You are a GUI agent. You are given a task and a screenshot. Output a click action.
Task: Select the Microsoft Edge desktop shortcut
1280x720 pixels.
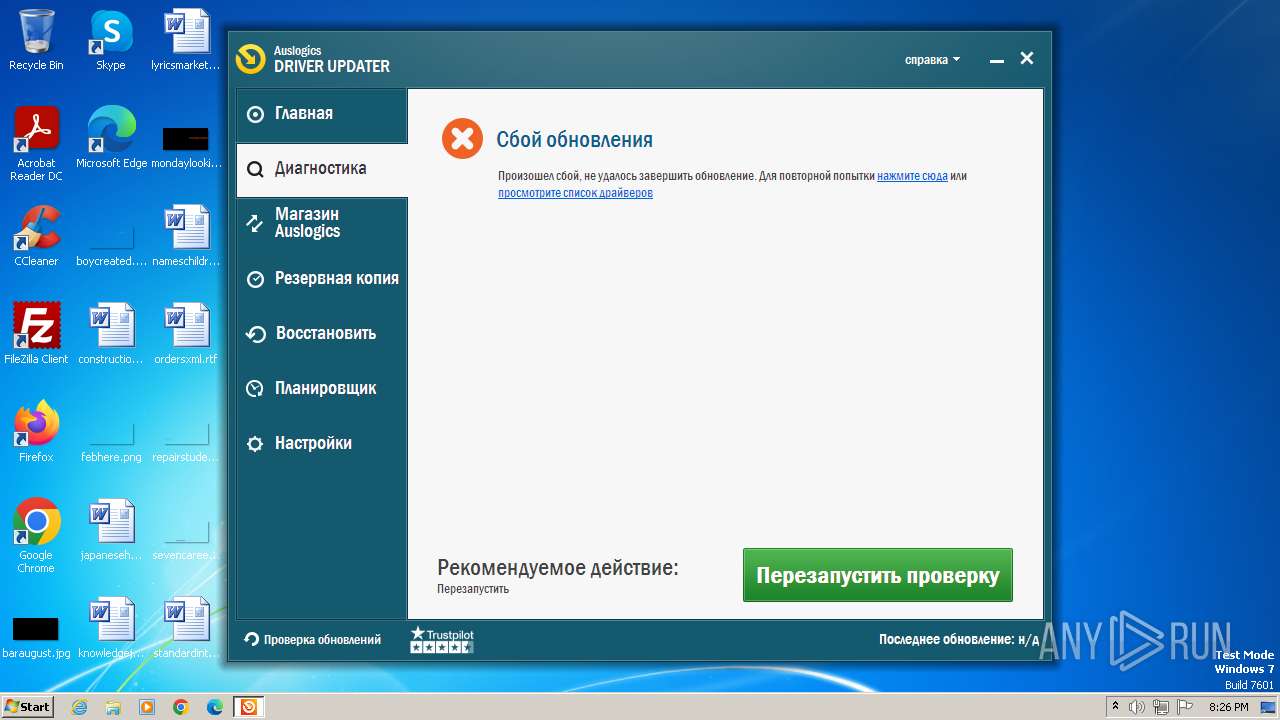pos(111,138)
